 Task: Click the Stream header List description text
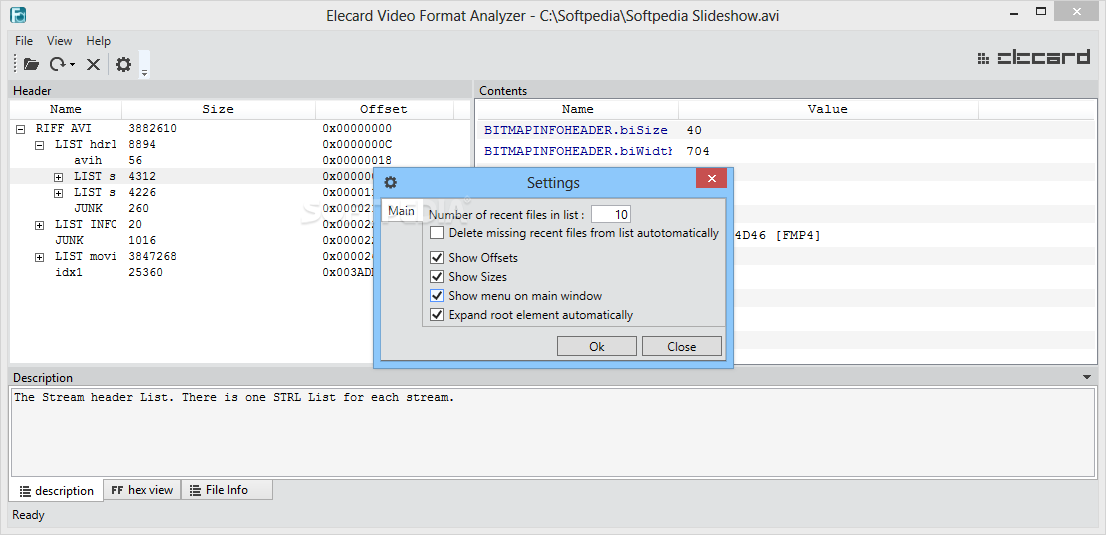(234, 397)
